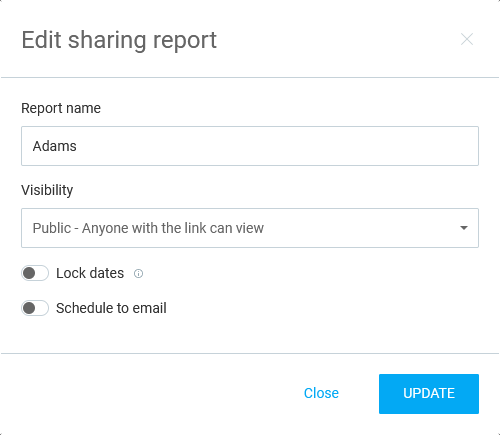Screen dimensions: 500x435
Task: Select the word 'Public' in visibility box
Action: (52, 228)
